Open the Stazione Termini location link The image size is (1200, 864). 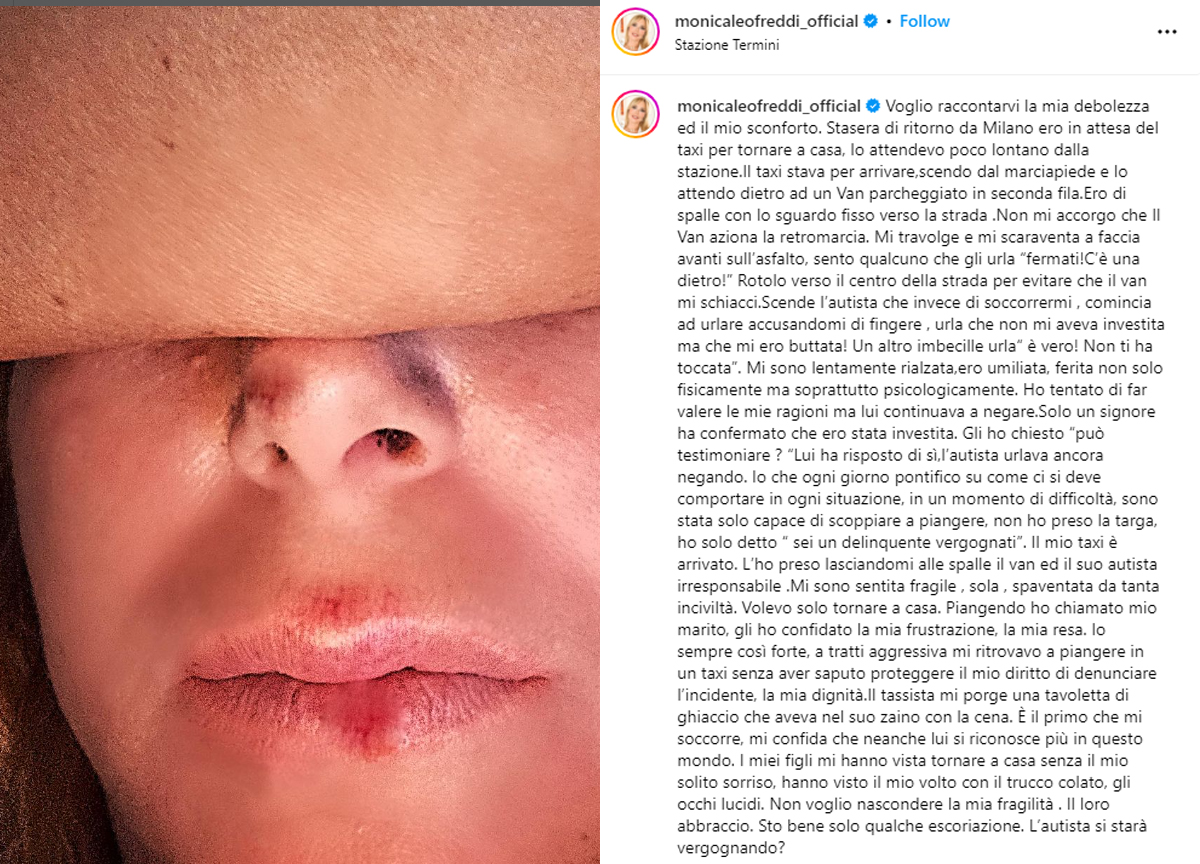pos(727,45)
